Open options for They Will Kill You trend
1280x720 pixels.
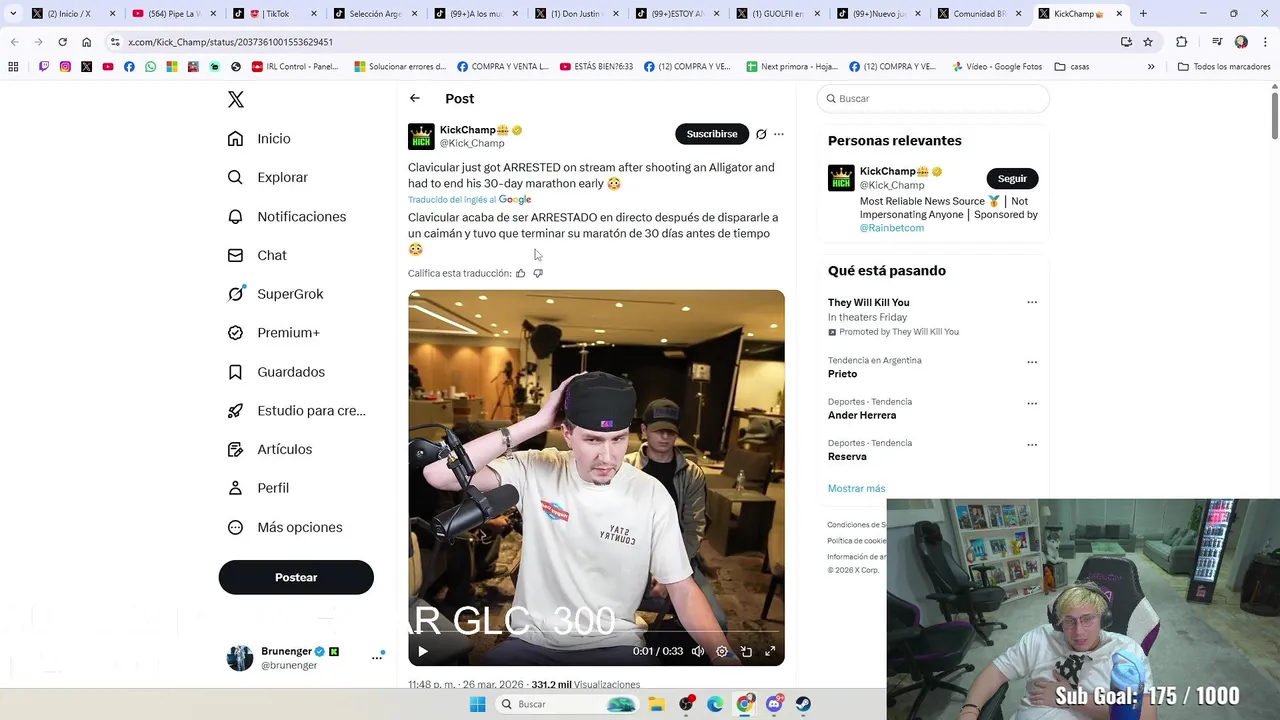click(x=1032, y=302)
